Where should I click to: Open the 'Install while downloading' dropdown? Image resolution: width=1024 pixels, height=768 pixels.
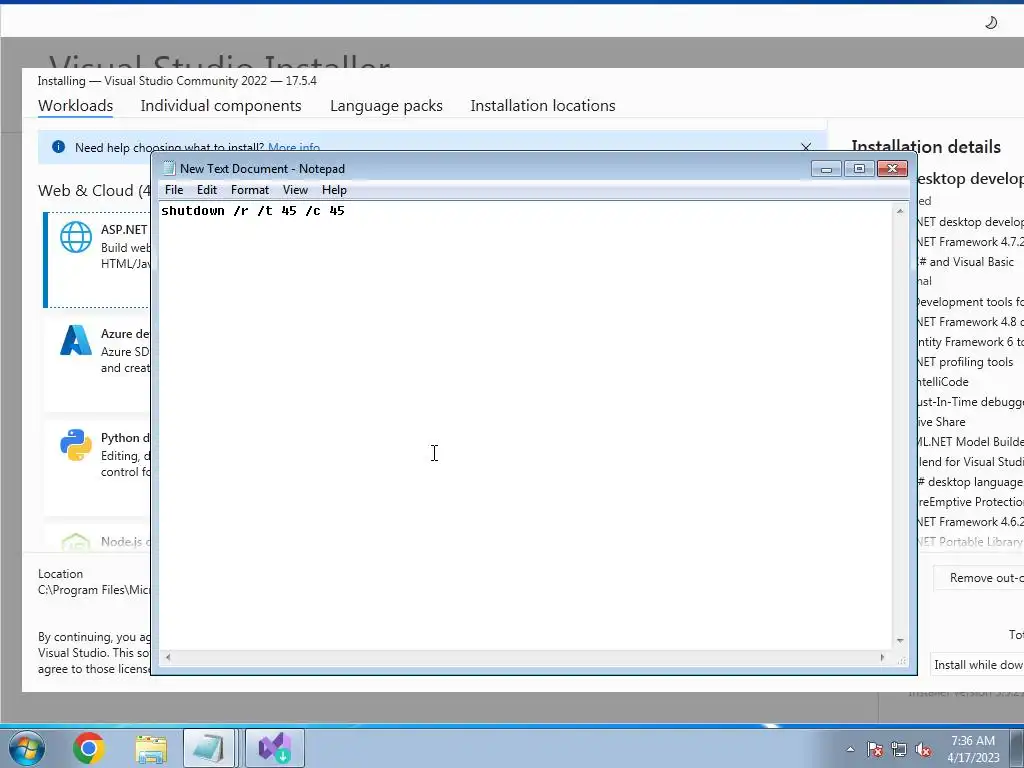click(x=977, y=665)
